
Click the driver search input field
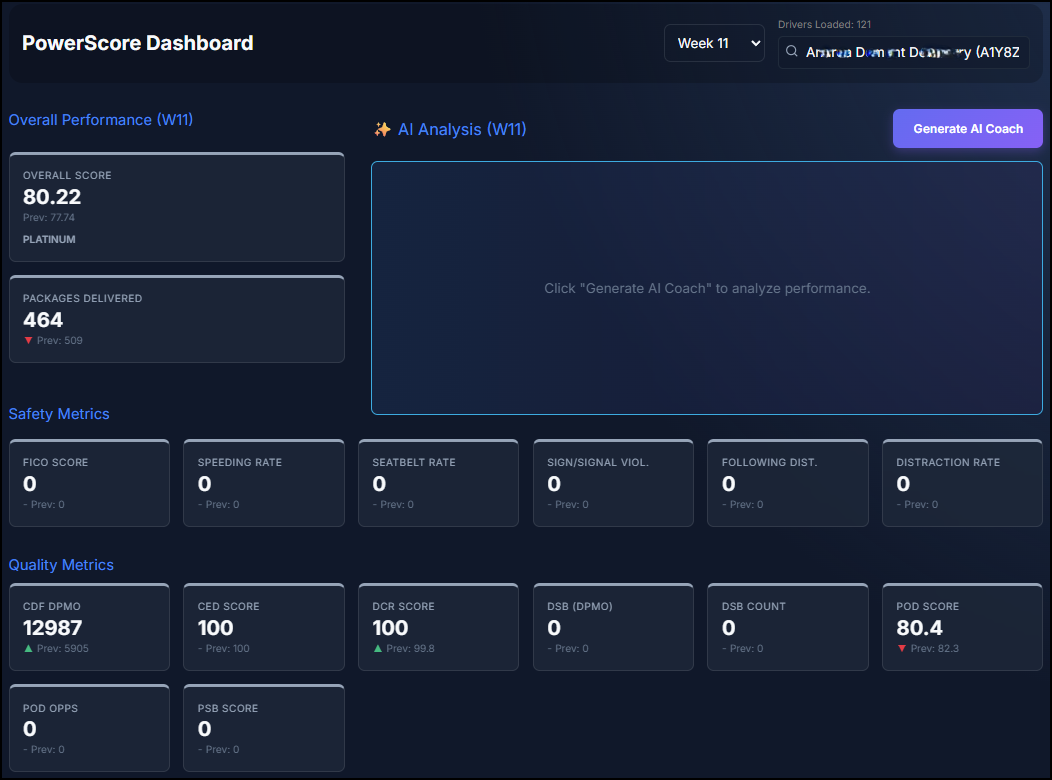903,52
